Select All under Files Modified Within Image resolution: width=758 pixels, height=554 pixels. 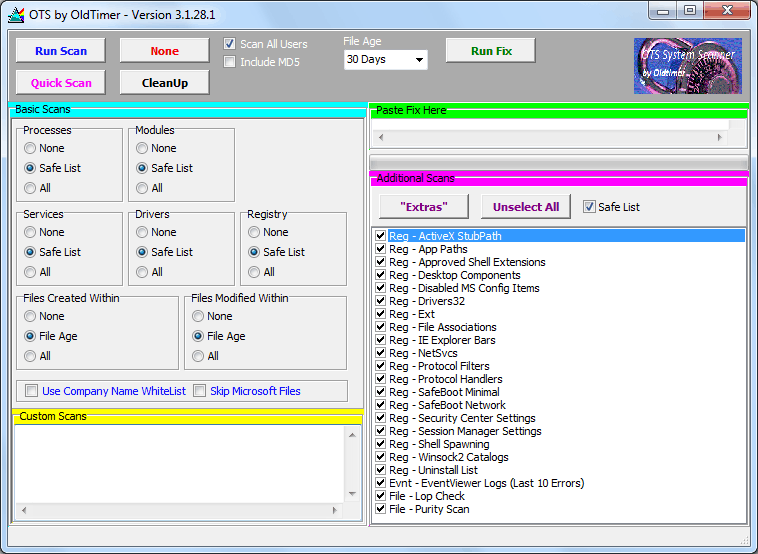(198, 356)
